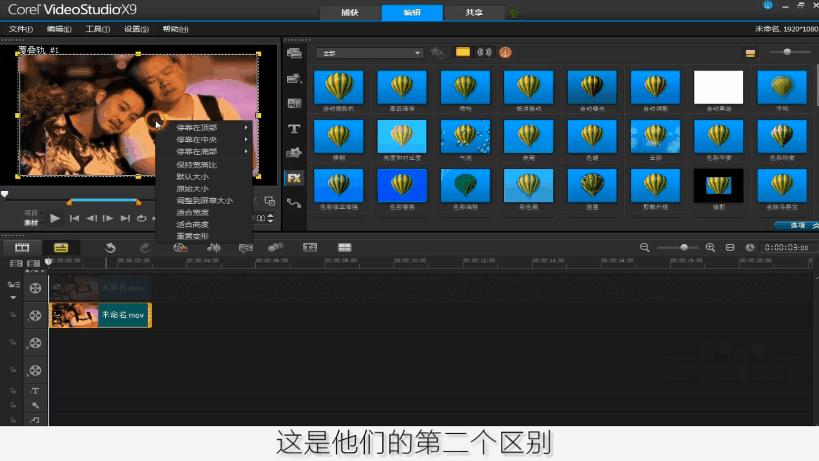The width and height of the screenshot is (819, 461).
Task: Adjust library thumbnail size slider
Action: (788, 52)
